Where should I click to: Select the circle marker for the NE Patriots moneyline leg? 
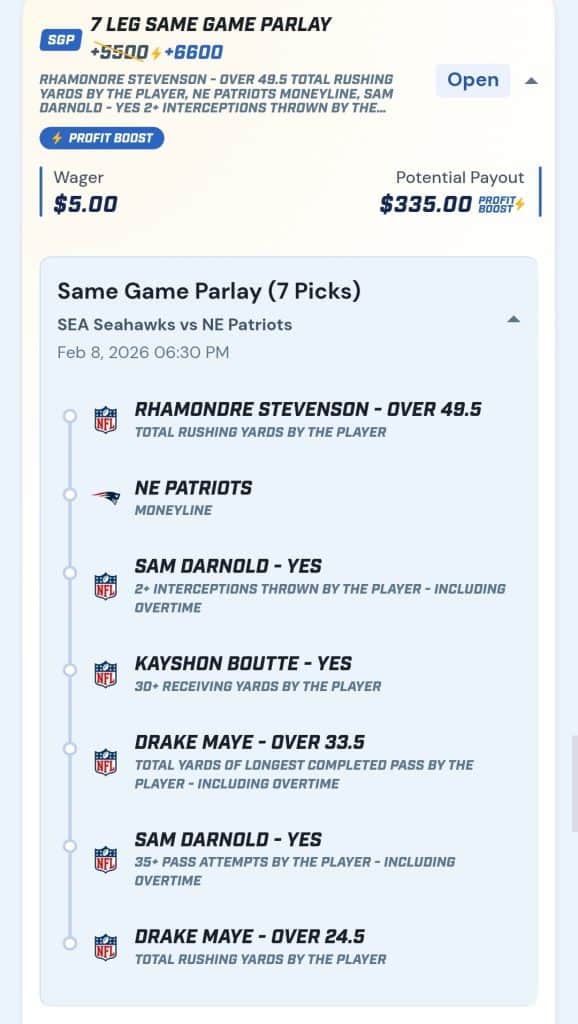[68, 494]
